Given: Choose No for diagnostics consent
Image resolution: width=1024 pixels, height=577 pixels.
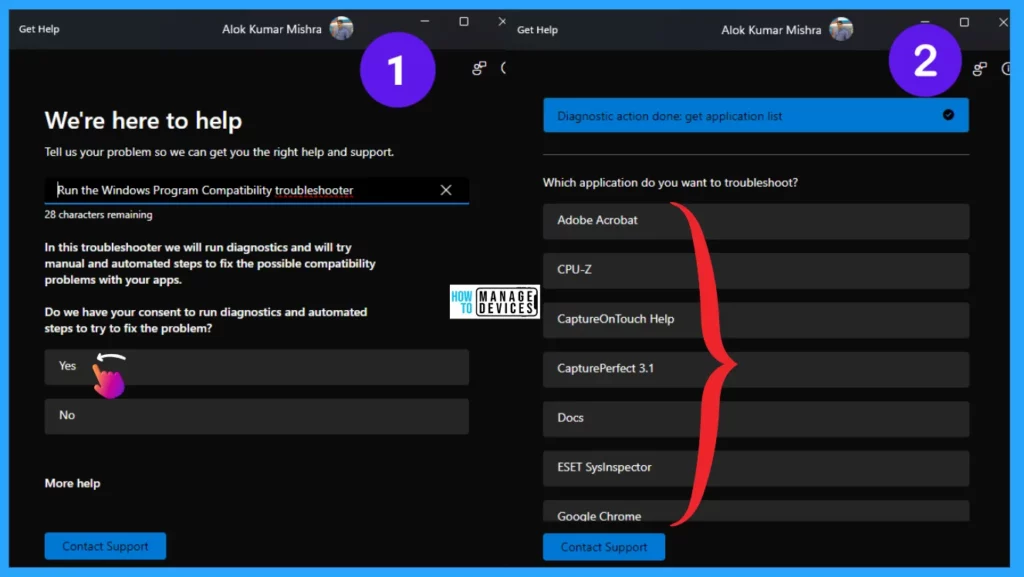Looking at the screenshot, I should point(256,416).
